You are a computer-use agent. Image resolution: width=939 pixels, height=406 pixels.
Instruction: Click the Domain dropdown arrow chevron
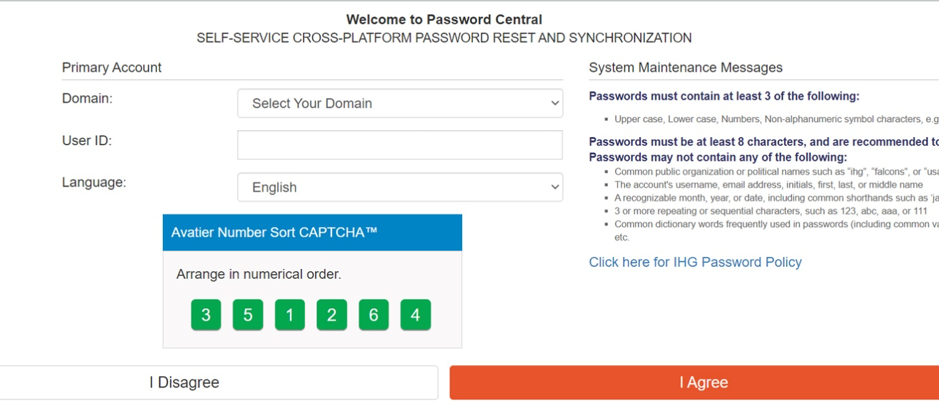(555, 103)
